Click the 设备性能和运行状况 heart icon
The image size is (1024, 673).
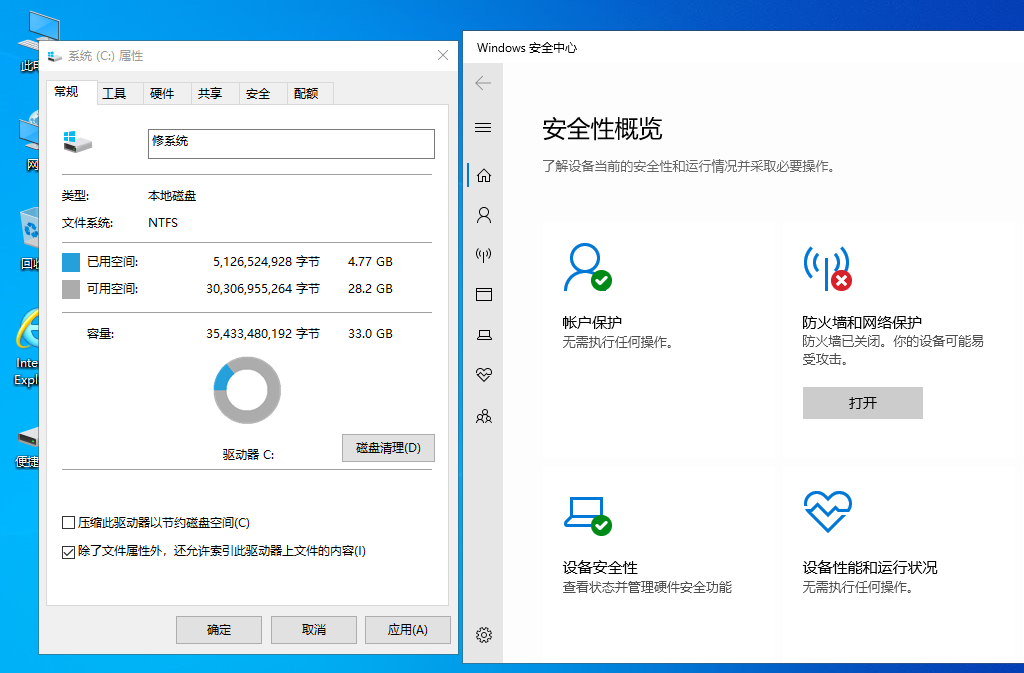coord(827,512)
